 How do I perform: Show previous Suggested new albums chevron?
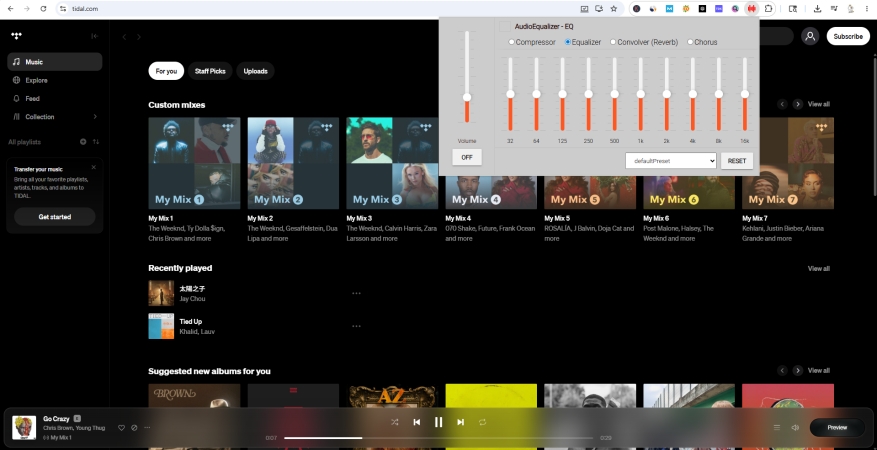click(x=782, y=371)
